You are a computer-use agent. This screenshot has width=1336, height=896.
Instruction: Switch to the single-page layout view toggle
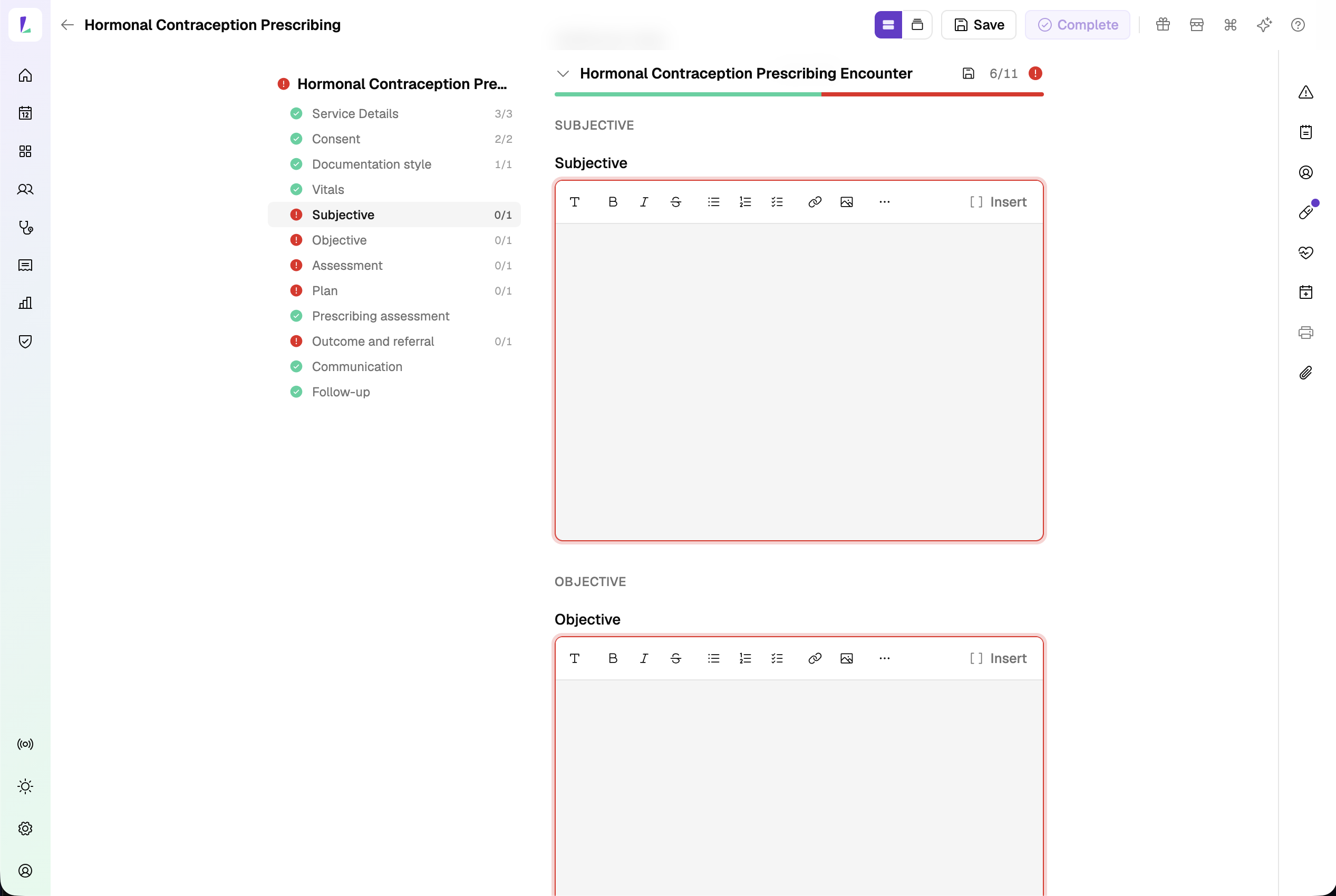click(x=888, y=25)
